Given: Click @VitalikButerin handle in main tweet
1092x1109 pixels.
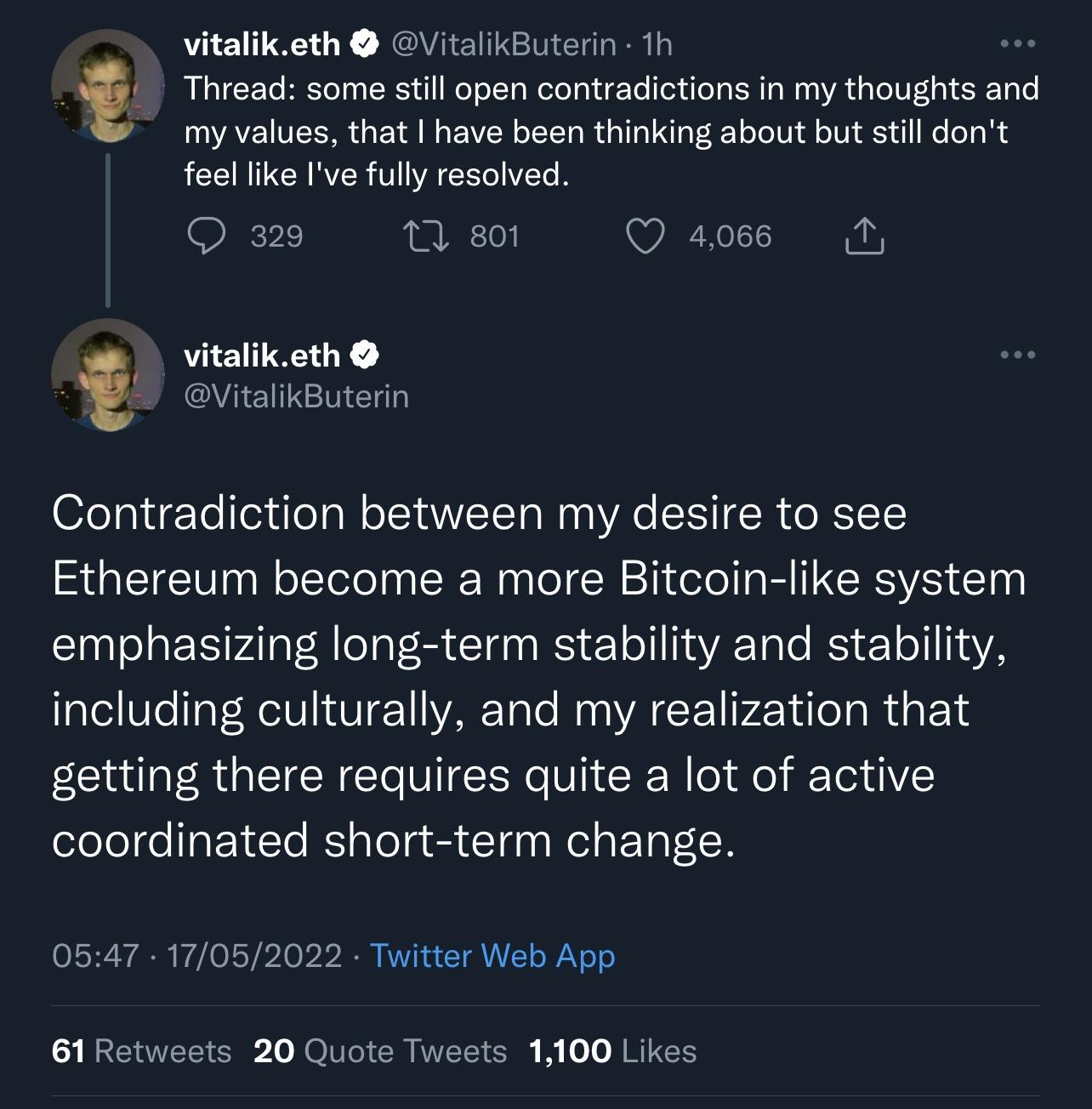Looking at the screenshot, I should click(297, 396).
